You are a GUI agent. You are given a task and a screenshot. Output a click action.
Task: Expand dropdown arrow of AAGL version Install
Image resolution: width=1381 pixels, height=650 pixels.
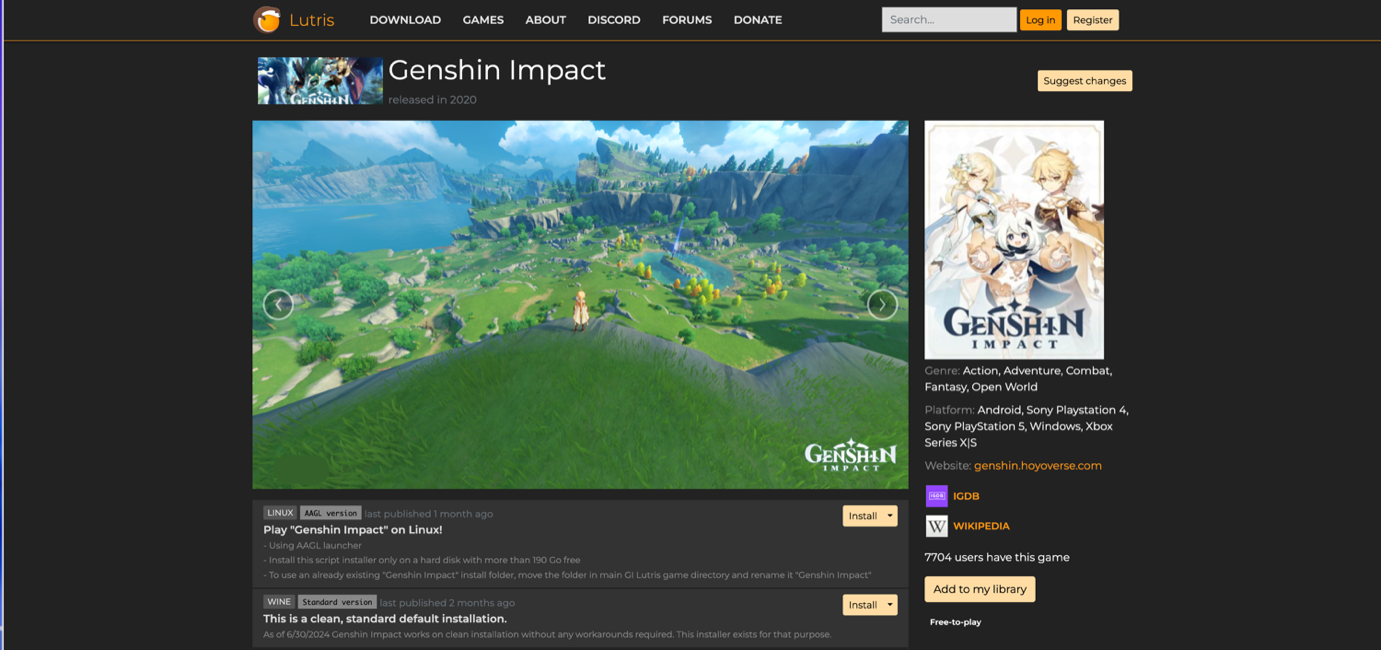[890, 516]
